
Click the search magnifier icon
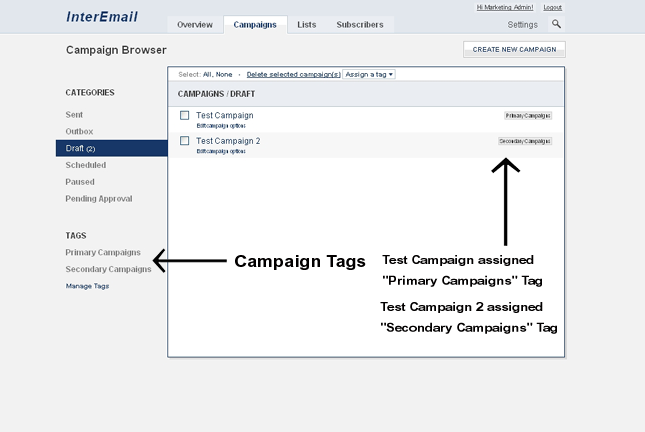tap(557, 24)
